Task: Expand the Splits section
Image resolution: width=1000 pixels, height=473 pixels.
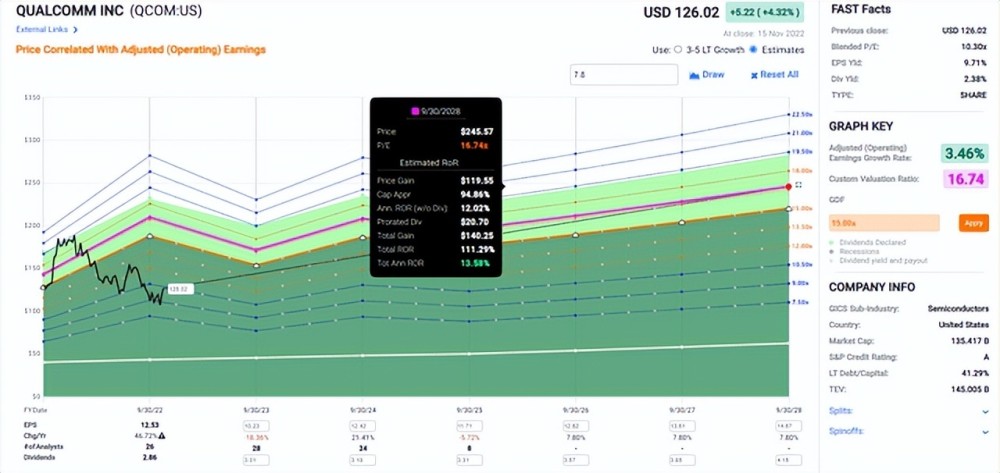Action: click(985, 411)
